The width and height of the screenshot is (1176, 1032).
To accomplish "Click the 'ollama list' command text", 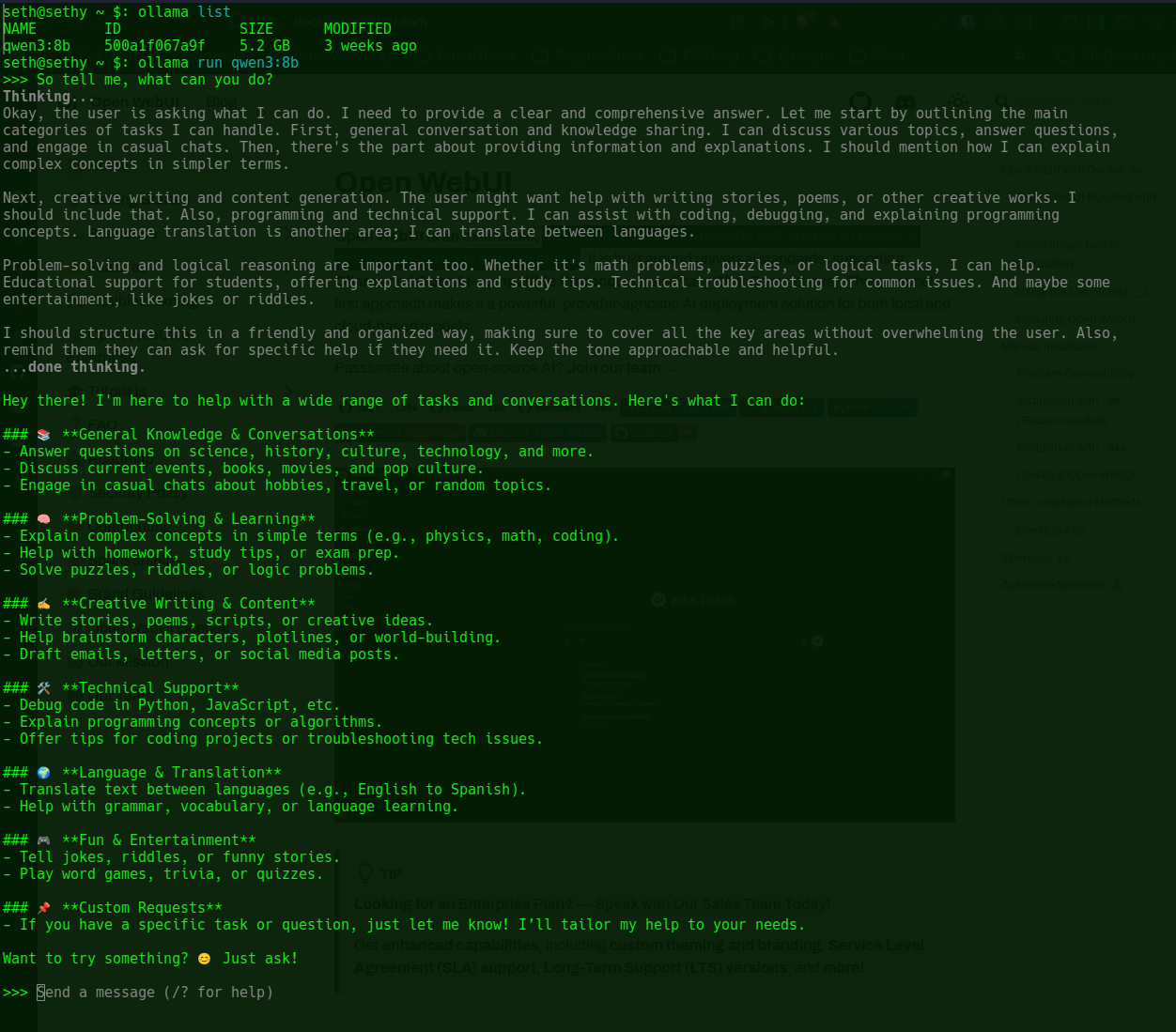I will click(184, 12).
